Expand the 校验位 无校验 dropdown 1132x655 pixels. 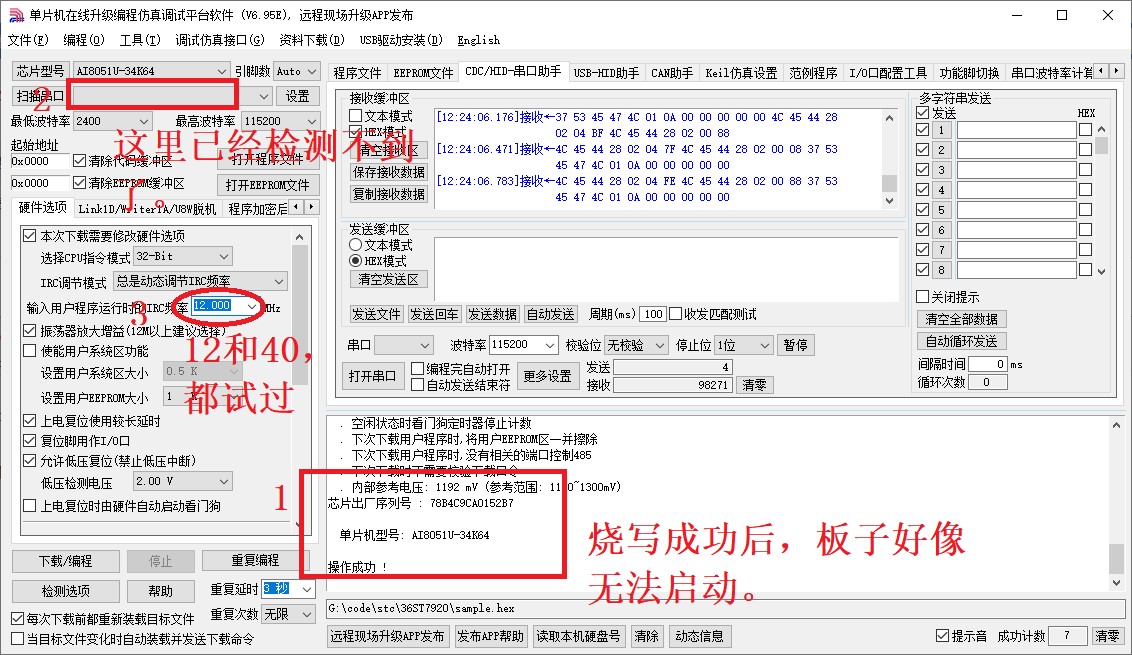659,345
